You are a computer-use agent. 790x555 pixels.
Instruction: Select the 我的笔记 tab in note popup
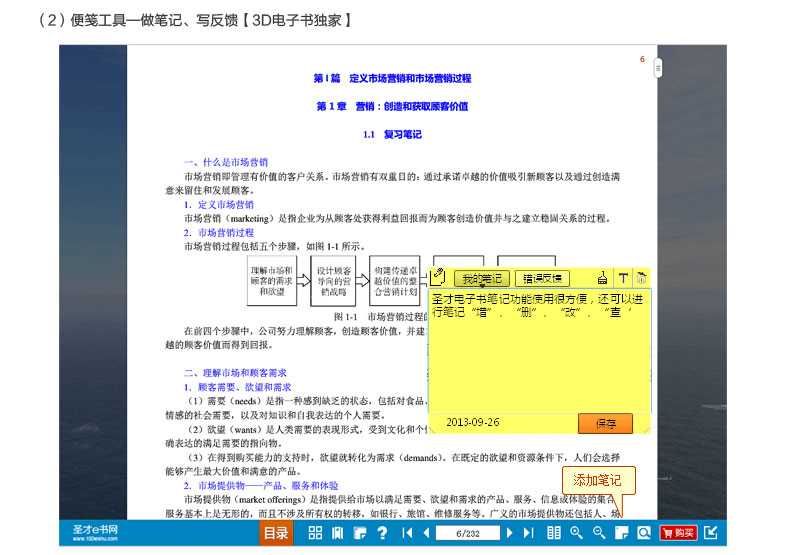coord(482,278)
